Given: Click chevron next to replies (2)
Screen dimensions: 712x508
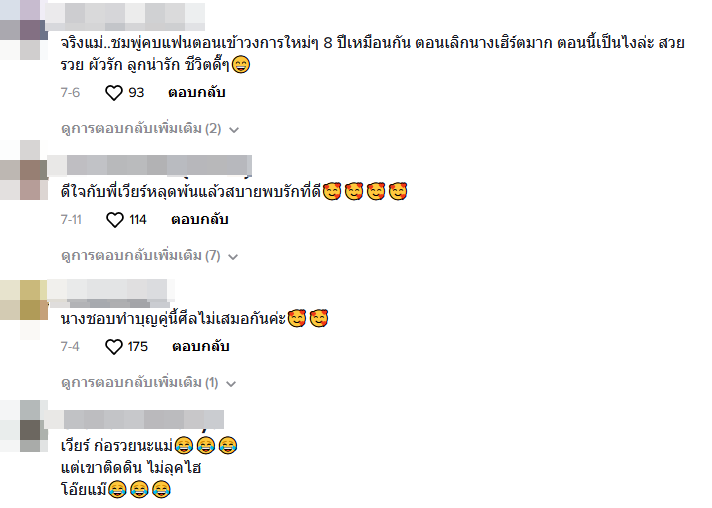Looking at the screenshot, I should click(234, 130).
